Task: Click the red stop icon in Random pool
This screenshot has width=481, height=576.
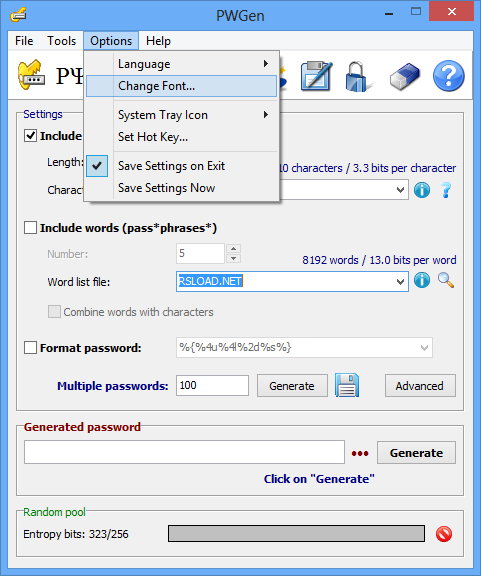Action: [444, 534]
